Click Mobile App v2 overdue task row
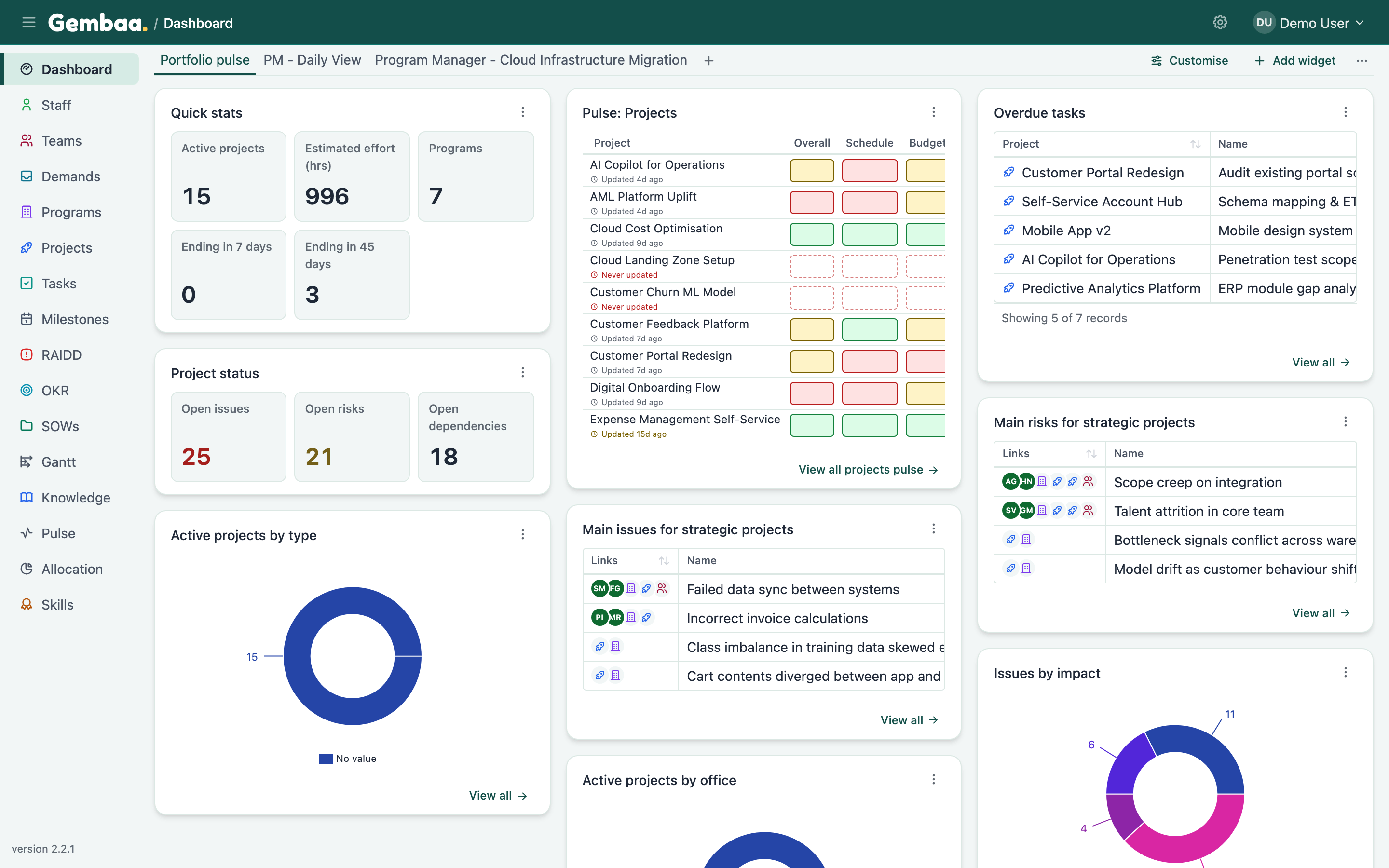The width and height of the screenshot is (1389, 868). tap(1175, 230)
